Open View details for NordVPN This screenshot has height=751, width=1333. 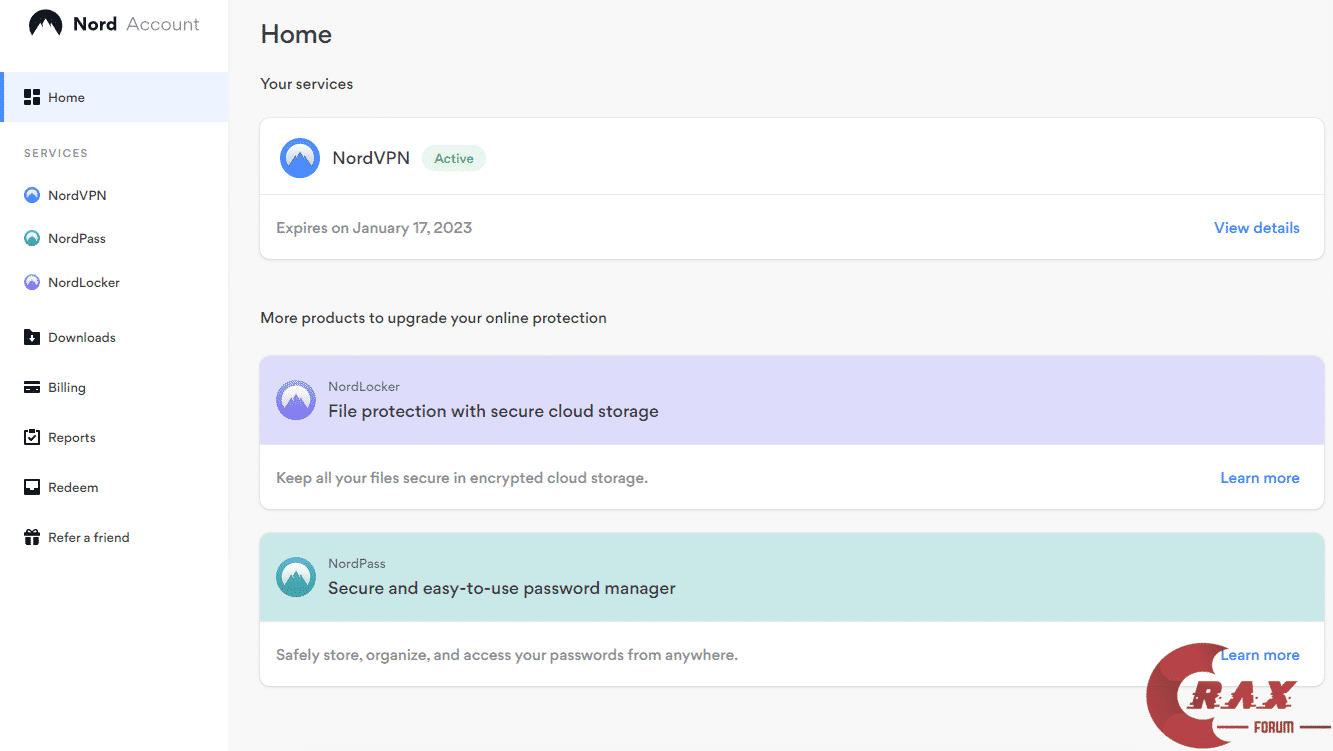pos(1256,228)
